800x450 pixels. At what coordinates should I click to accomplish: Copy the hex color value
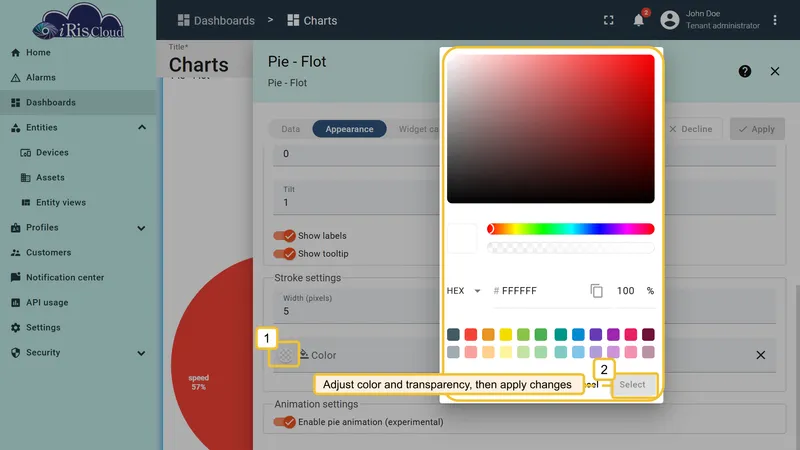click(596, 291)
